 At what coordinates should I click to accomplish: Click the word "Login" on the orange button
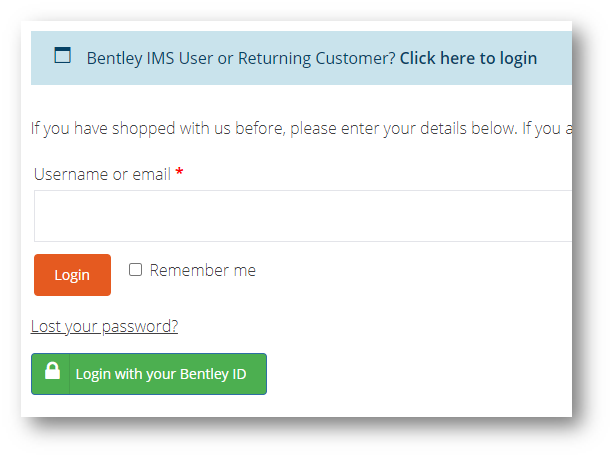coord(72,275)
